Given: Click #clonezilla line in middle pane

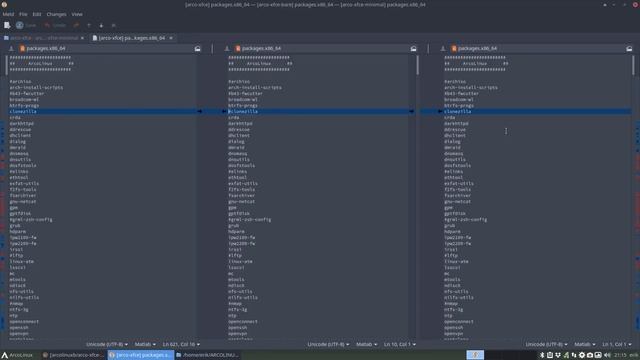Looking at the screenshot, I should [318, 111].
